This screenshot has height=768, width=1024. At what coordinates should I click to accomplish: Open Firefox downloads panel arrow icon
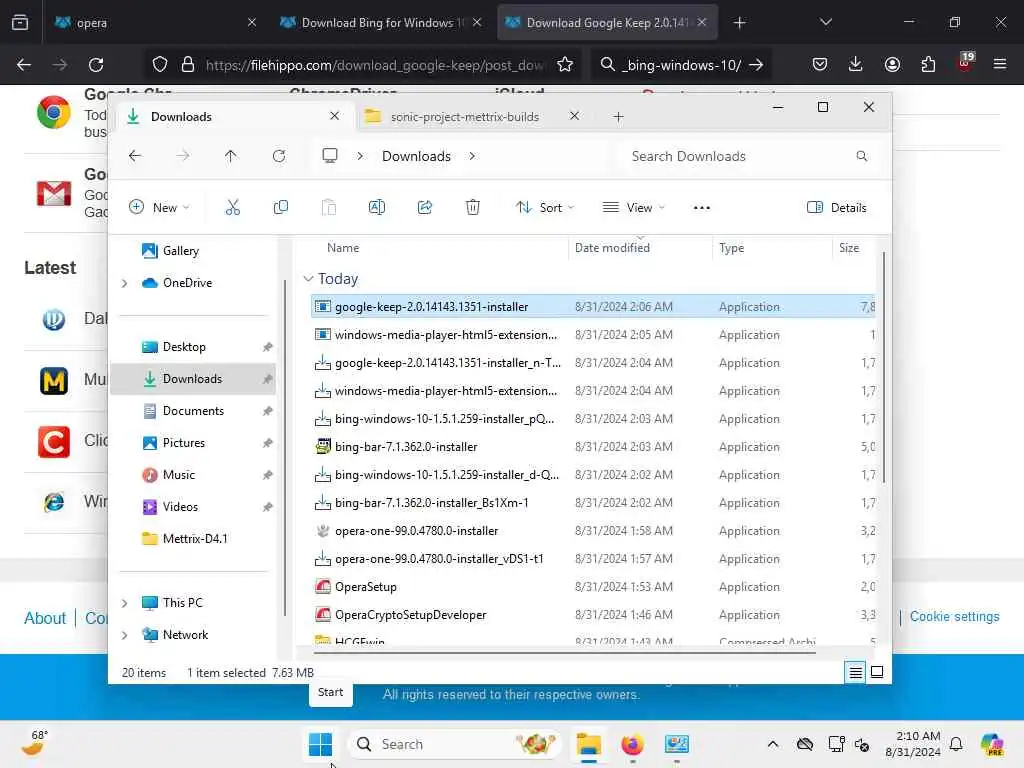click(x=856, y=64)
